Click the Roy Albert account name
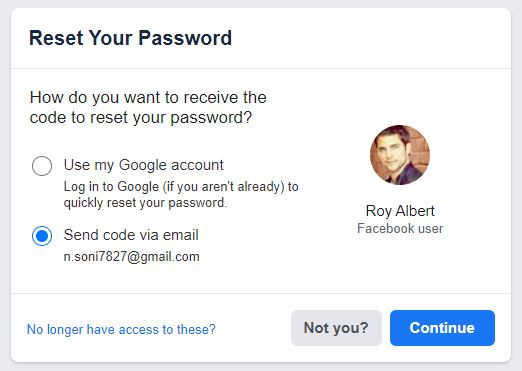Viewport: 522px width, 371px height. (400, 211)
